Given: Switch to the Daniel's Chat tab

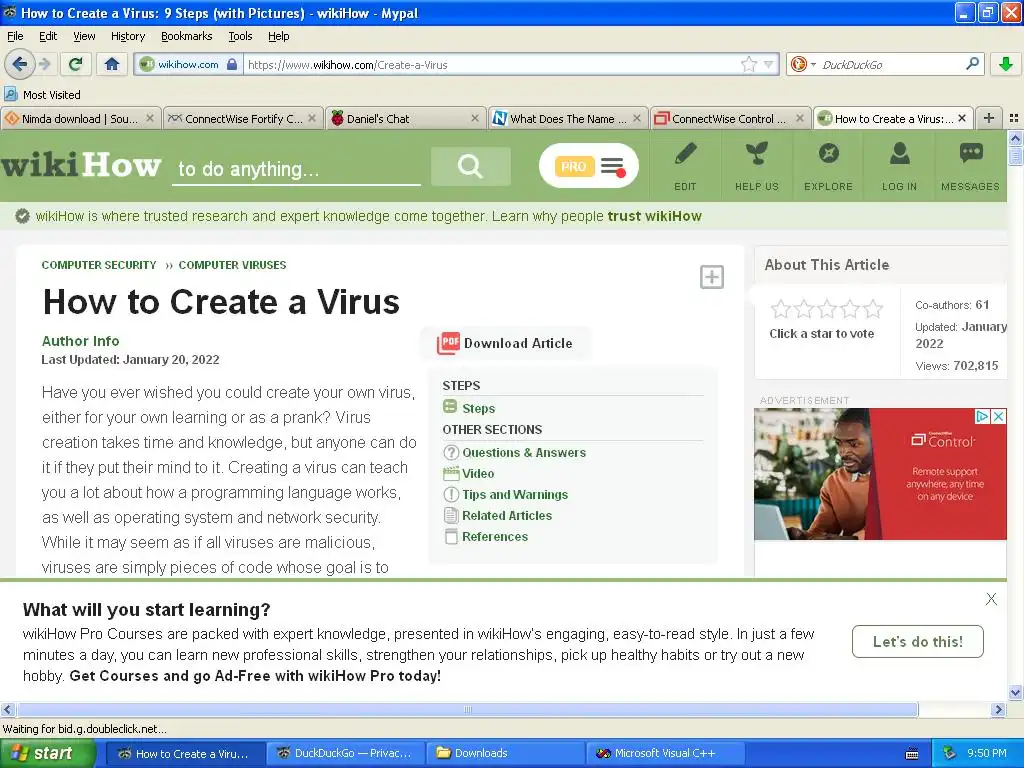Looking at the screenshot, I should coord(405,118).
